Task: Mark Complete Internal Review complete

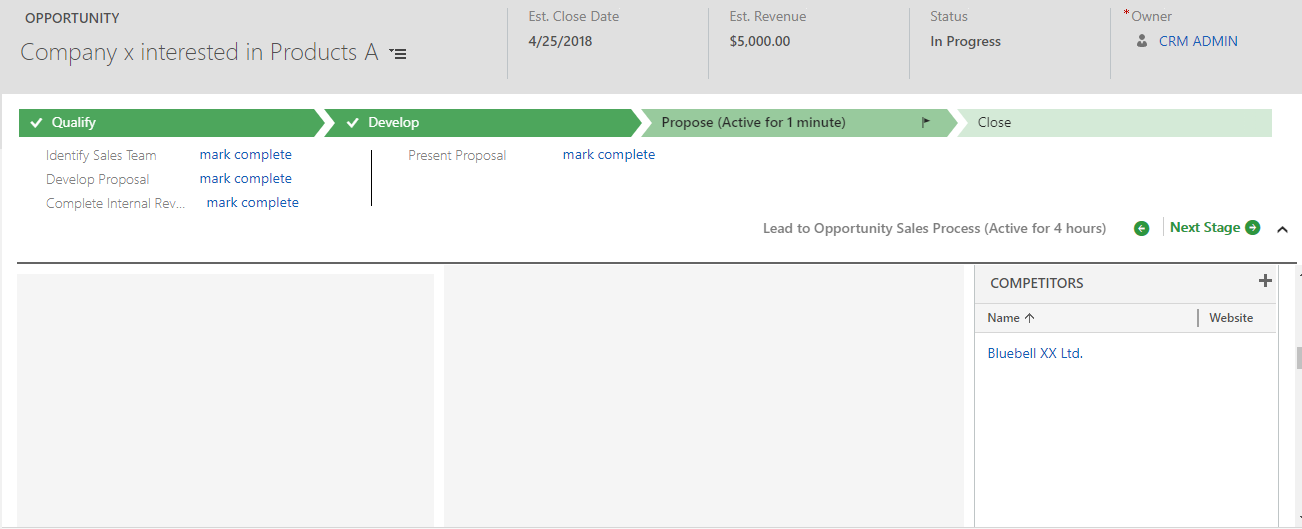Action: point(253,203)
